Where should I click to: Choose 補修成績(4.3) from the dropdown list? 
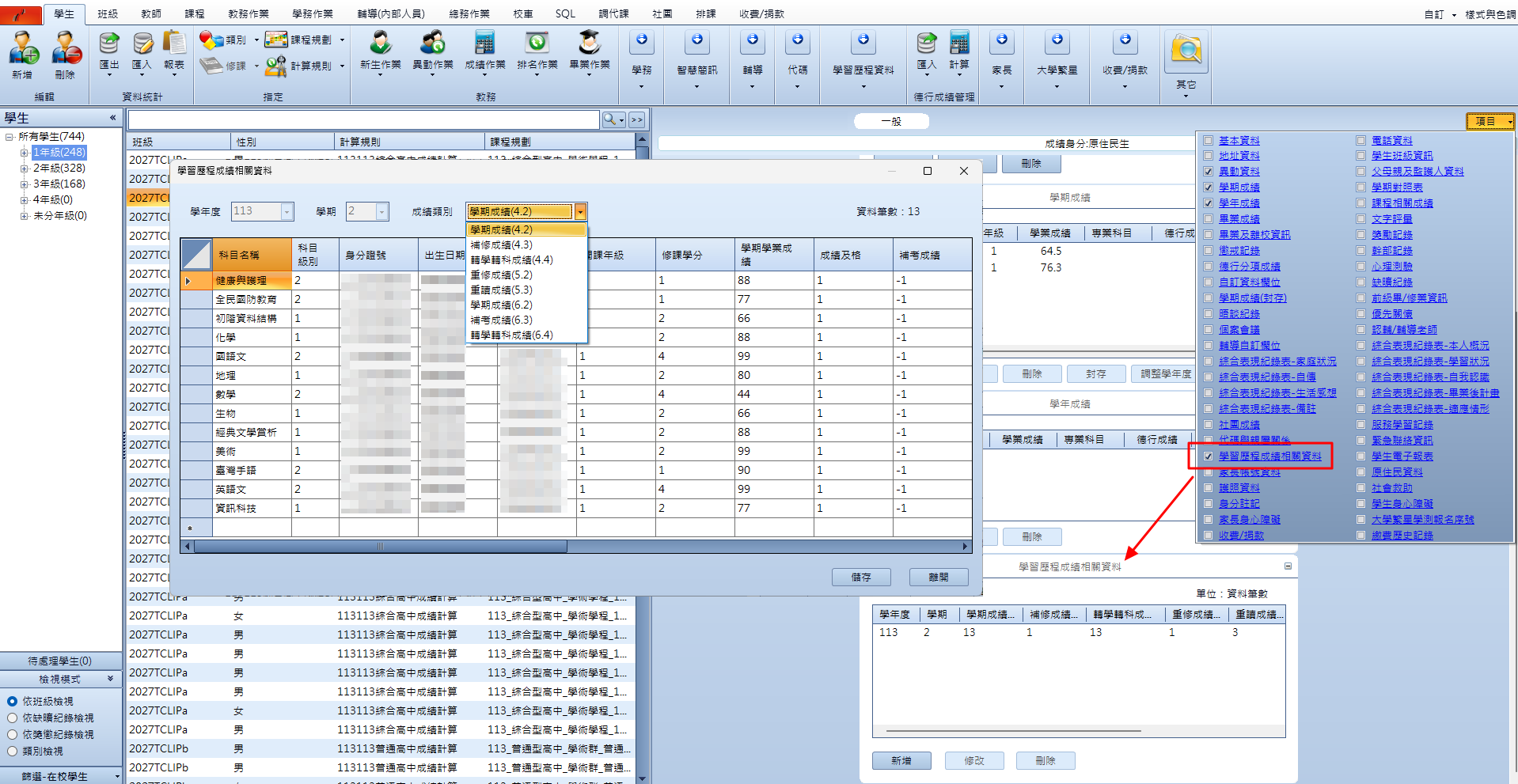tap(526, 245)
